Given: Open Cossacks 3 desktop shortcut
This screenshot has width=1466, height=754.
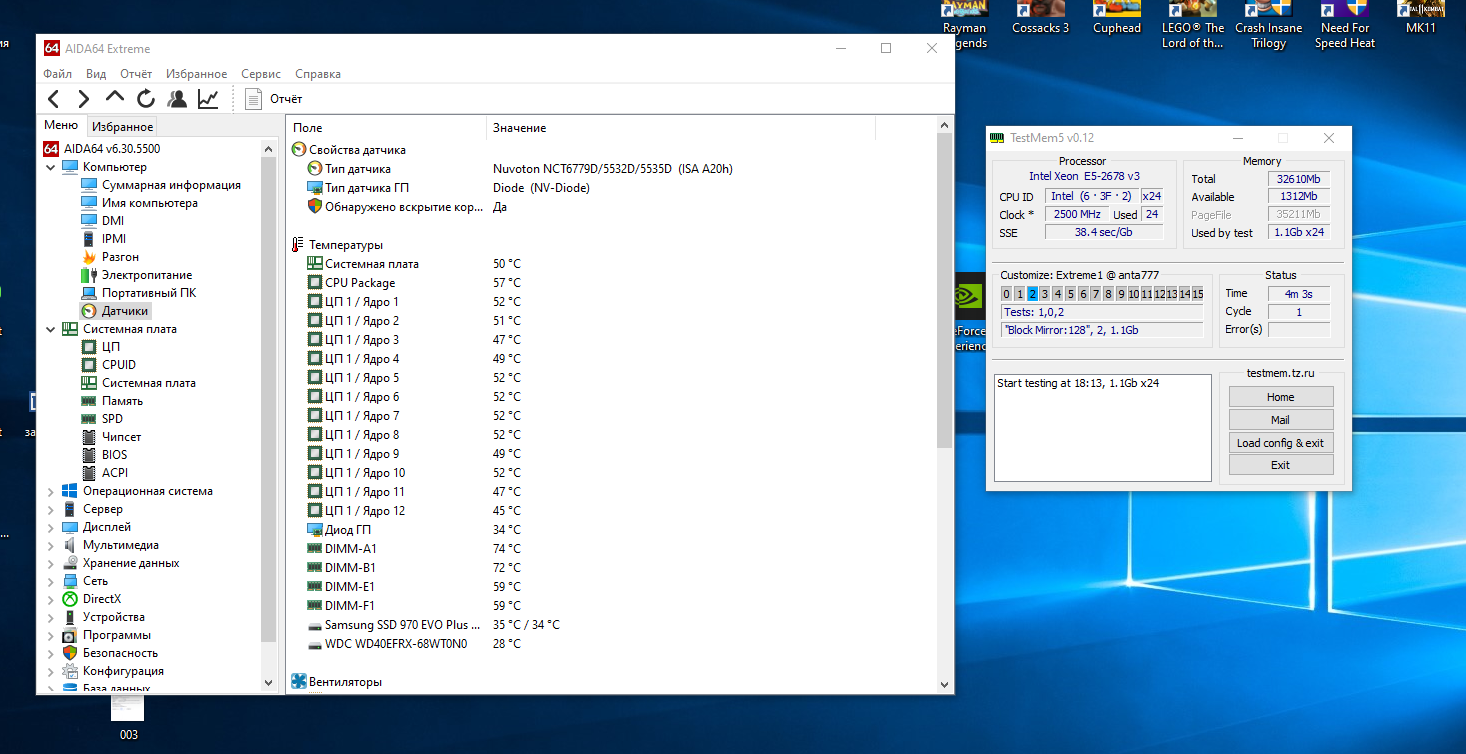Looking at the screenshot, I should tap(1041, 20).
